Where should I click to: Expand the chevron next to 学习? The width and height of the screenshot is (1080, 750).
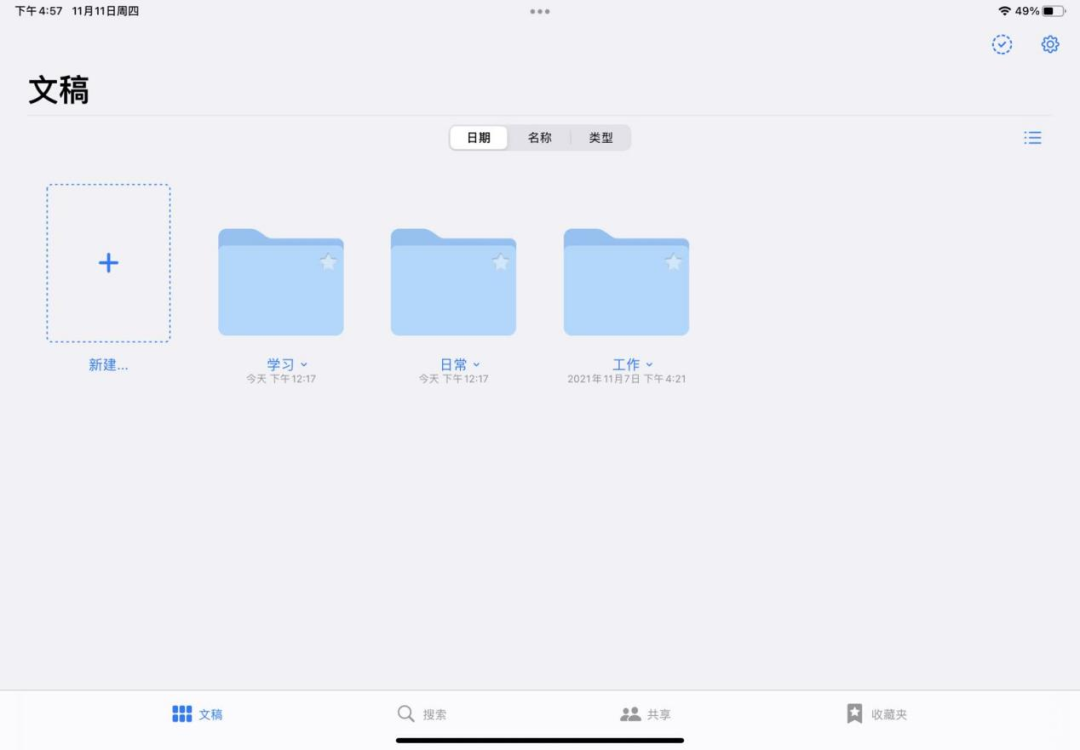303,365
